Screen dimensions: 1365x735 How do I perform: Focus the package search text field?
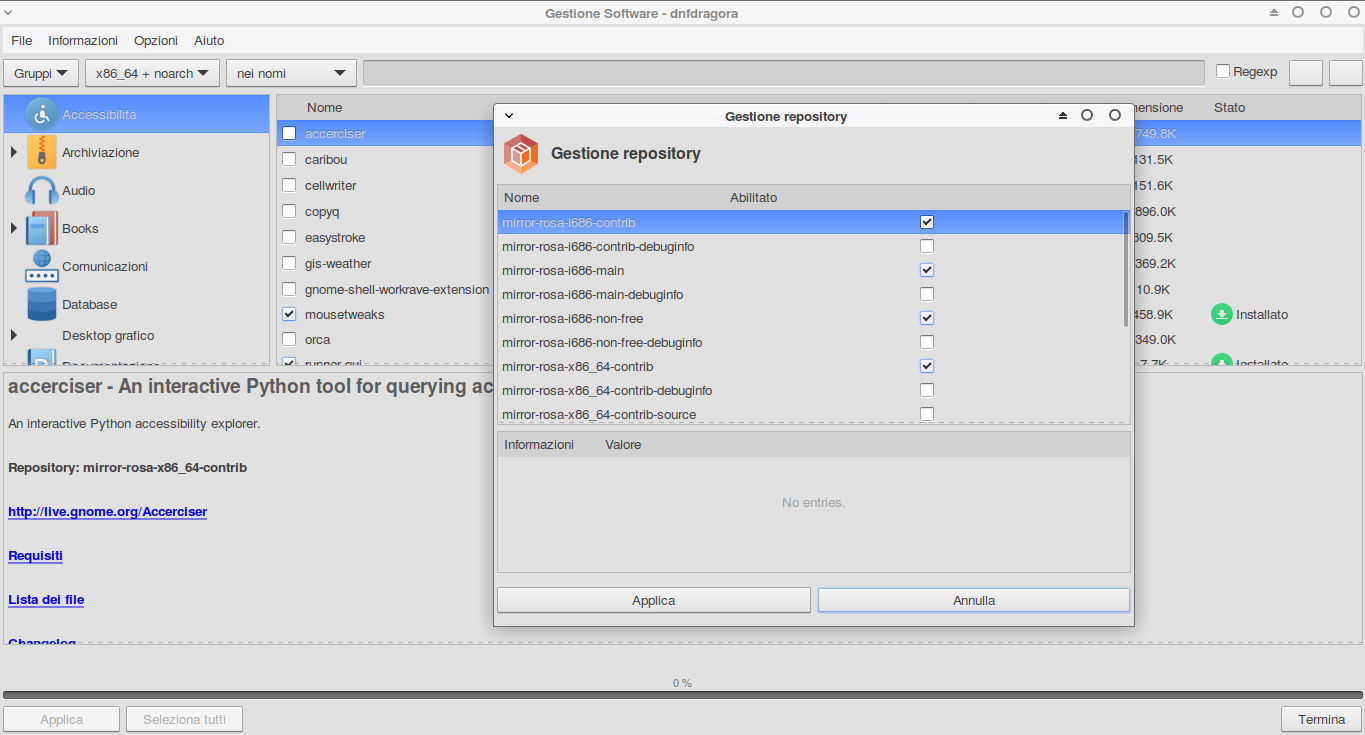click(784, 73)
